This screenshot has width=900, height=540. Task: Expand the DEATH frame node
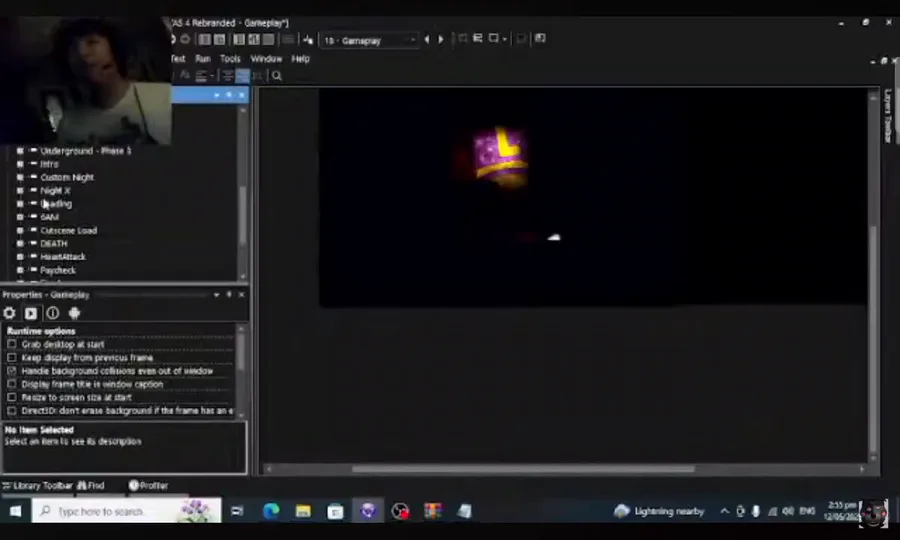coord(20,243)
